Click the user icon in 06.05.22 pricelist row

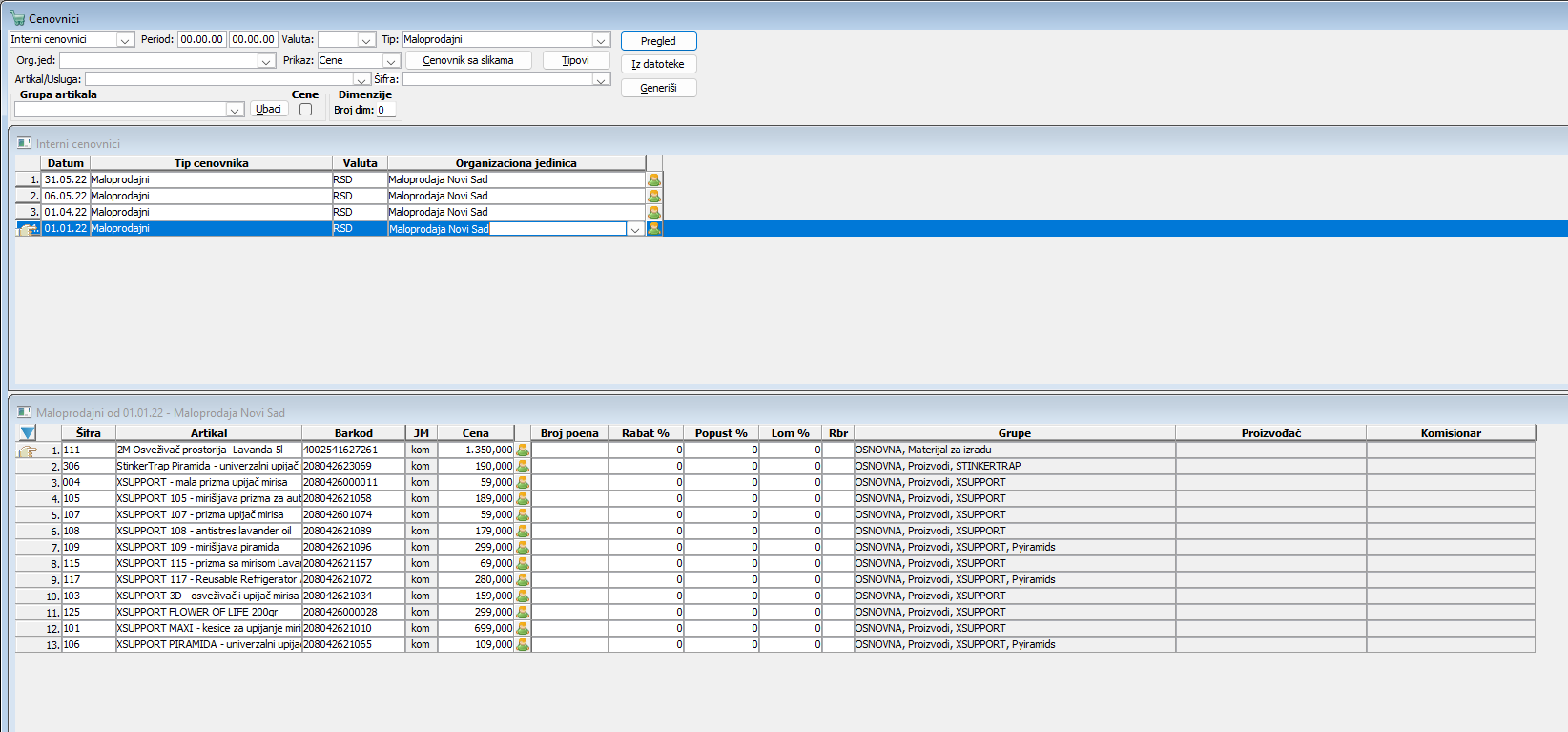click(x=654, y=196)
